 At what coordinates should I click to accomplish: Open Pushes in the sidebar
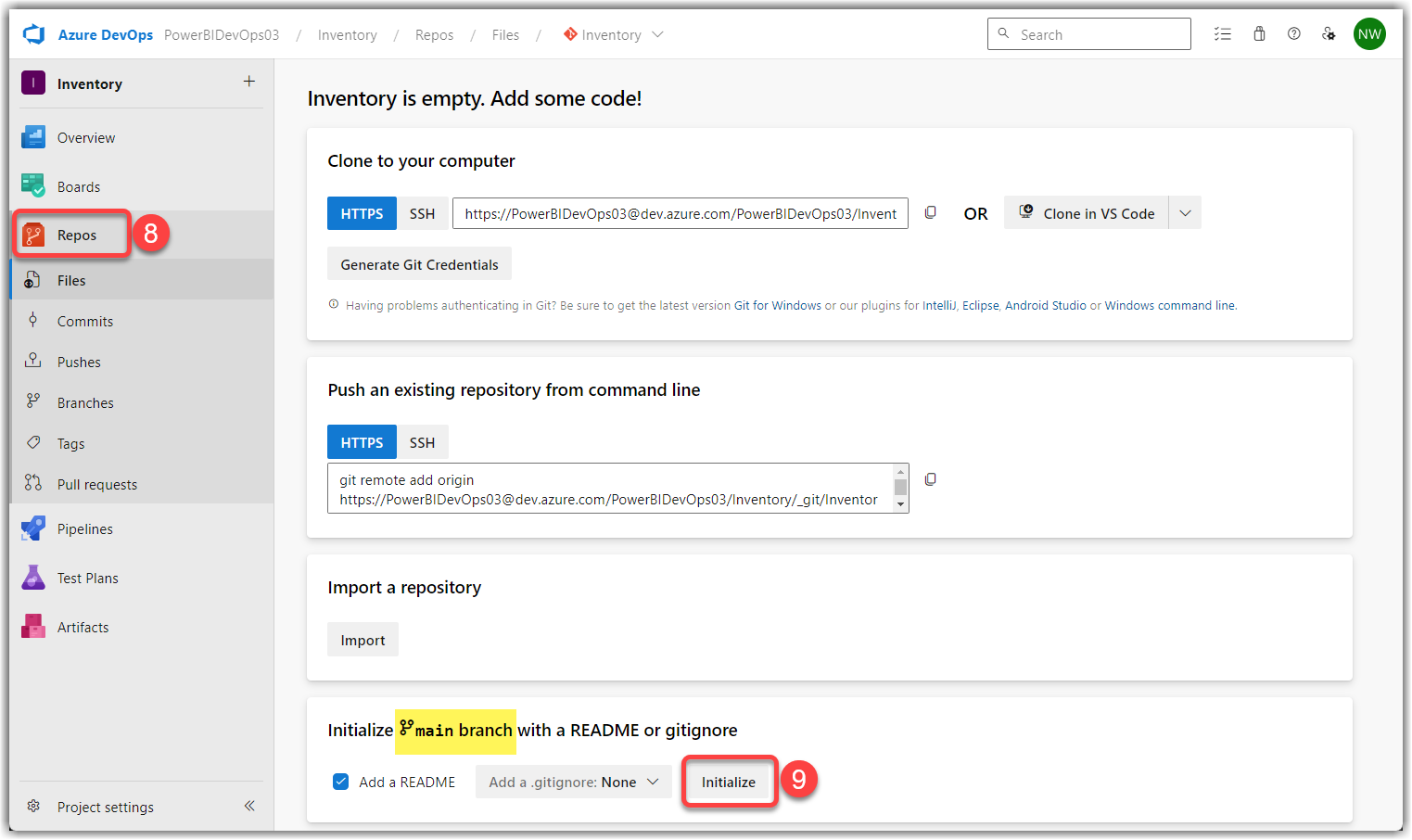pos(143,362)
